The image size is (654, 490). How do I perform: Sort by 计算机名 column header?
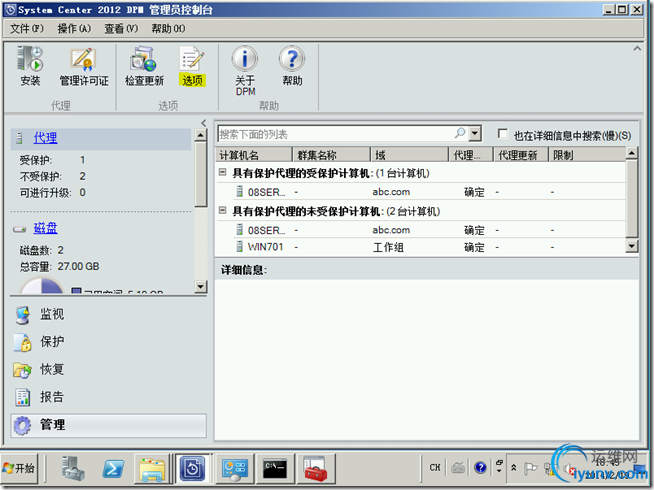pos(254,155)
